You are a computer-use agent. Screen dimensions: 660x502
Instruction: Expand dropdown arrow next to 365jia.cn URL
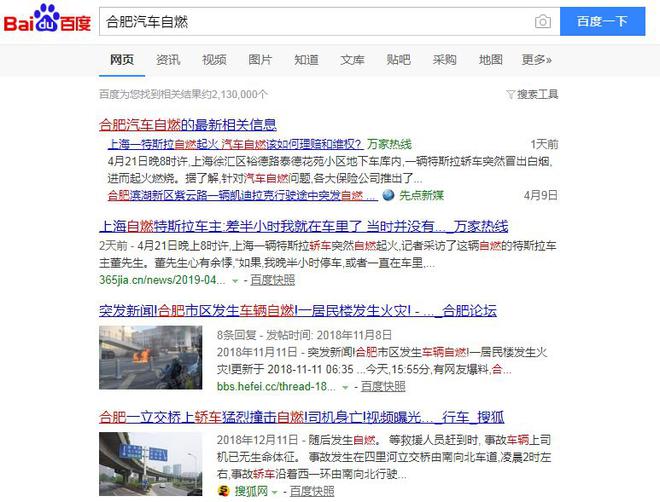point(235,281)
